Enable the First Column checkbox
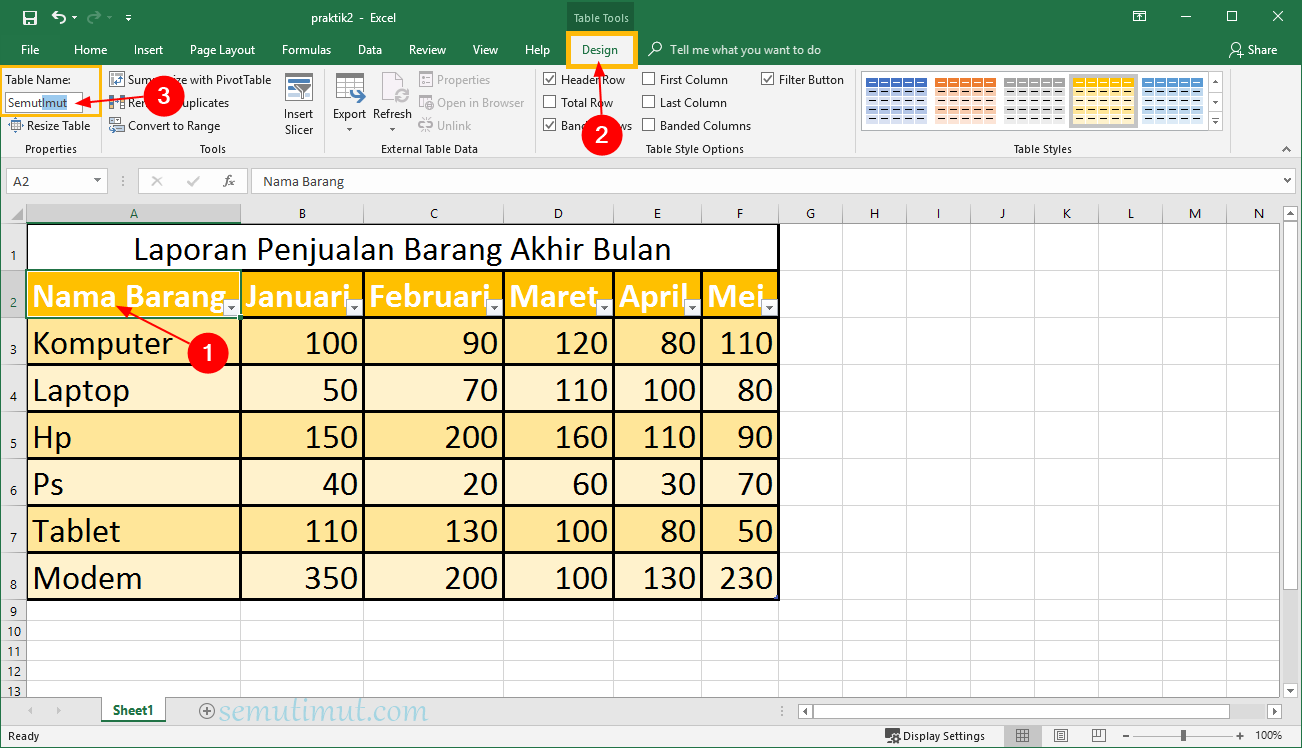The width and height of the screenshot is (1302, 748). pos(649,79)
